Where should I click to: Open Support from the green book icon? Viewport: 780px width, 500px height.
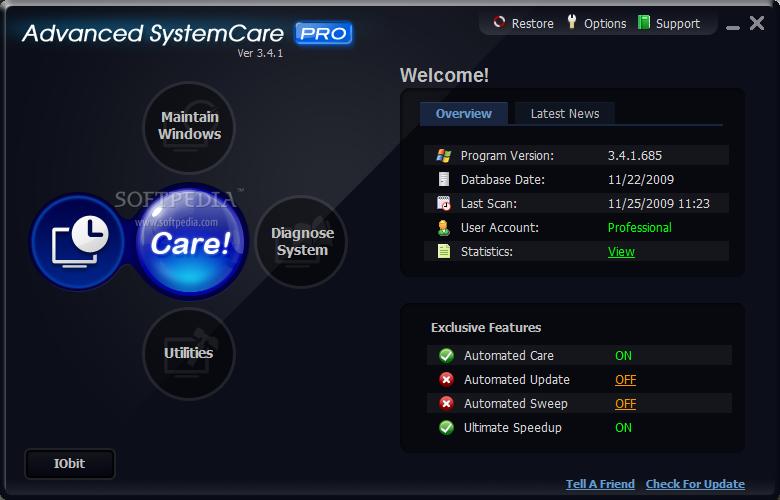[x=644, y=23]
